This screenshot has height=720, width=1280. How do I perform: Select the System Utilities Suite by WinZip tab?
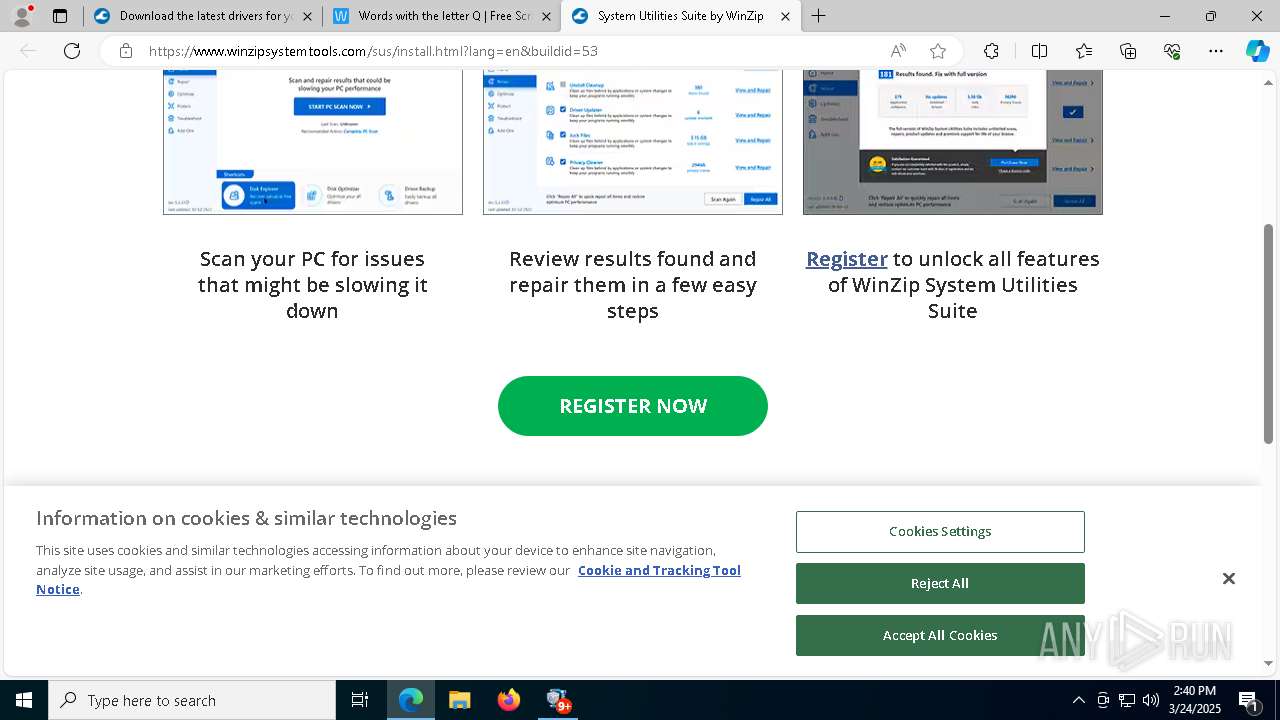pyautogui.click(x=680, y=16)
